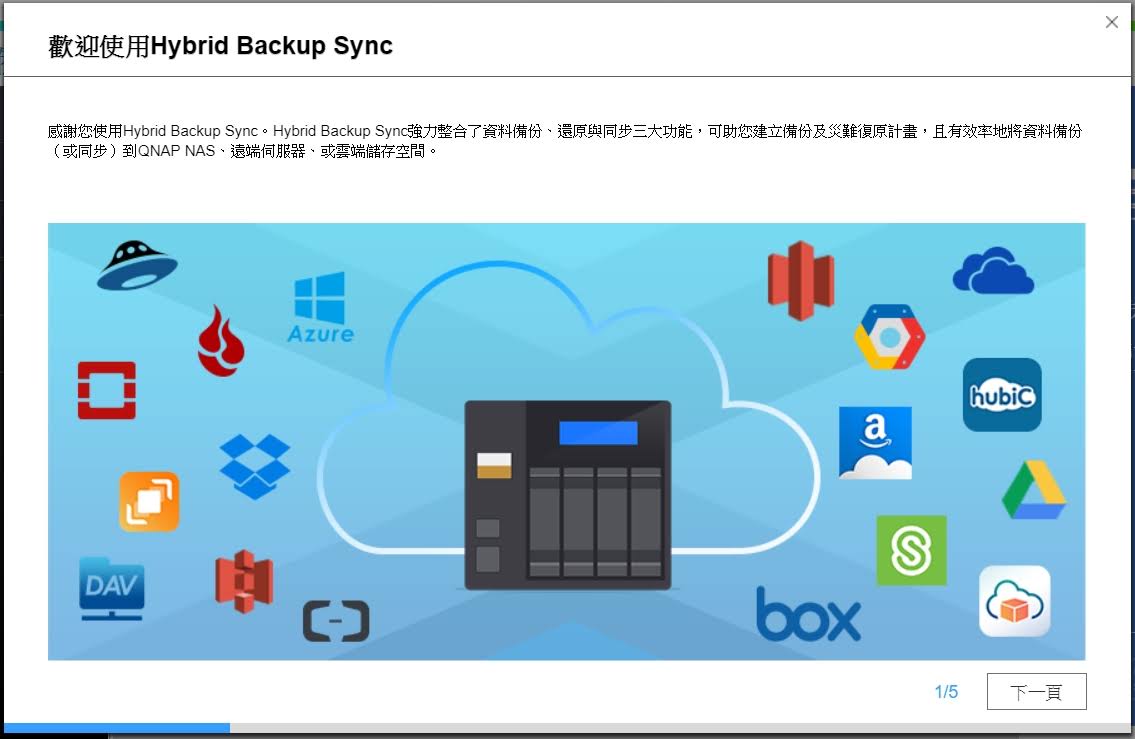Click the 下一頁 next page button
1135x739 pixels.
click(1036, 691)
